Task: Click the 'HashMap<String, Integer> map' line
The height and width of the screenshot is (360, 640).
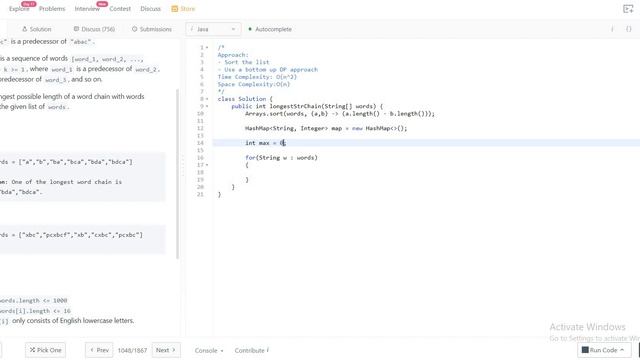Action: coord(326,128)
